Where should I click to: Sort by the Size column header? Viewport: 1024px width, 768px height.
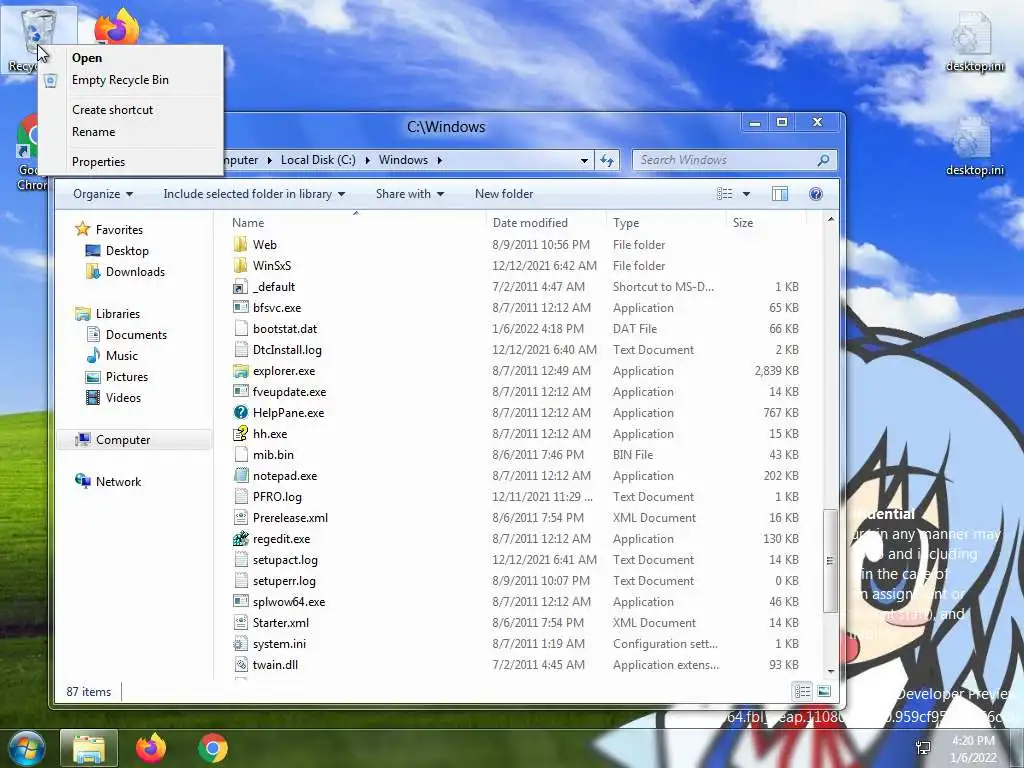pos(766,223)
